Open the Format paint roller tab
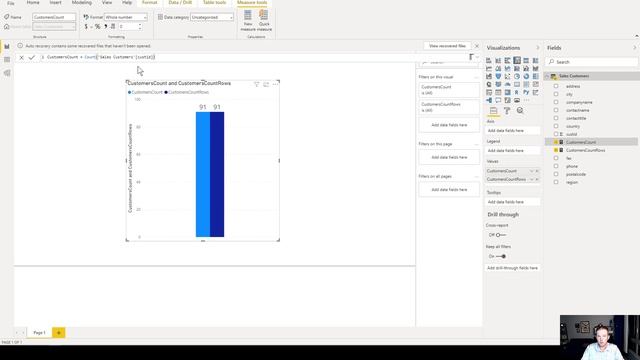This screenshot has width=640, height=360. 507,111
